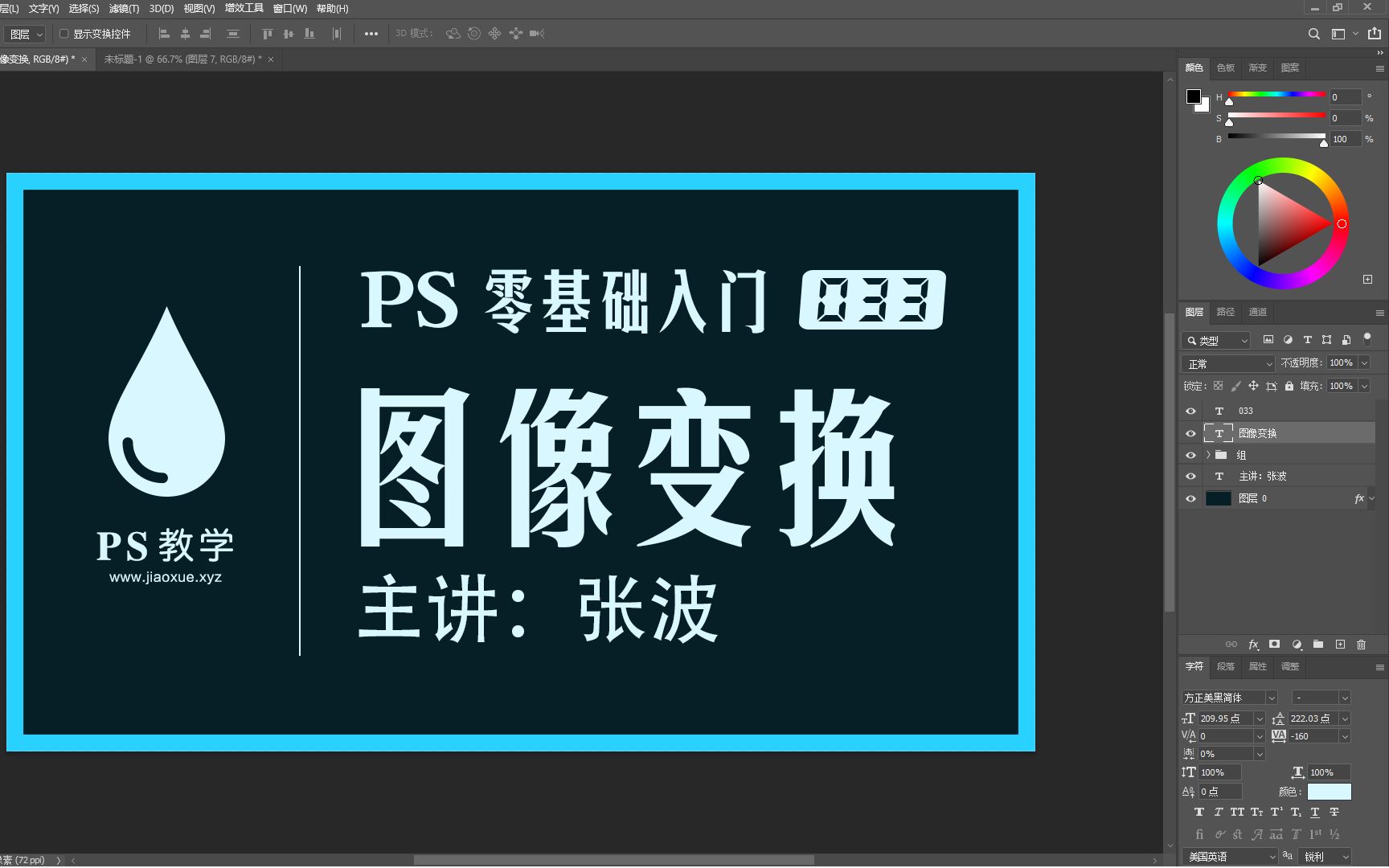Select the 033 text layer name
Viewport: 1389px width, 868px height.
(1245, 411)
